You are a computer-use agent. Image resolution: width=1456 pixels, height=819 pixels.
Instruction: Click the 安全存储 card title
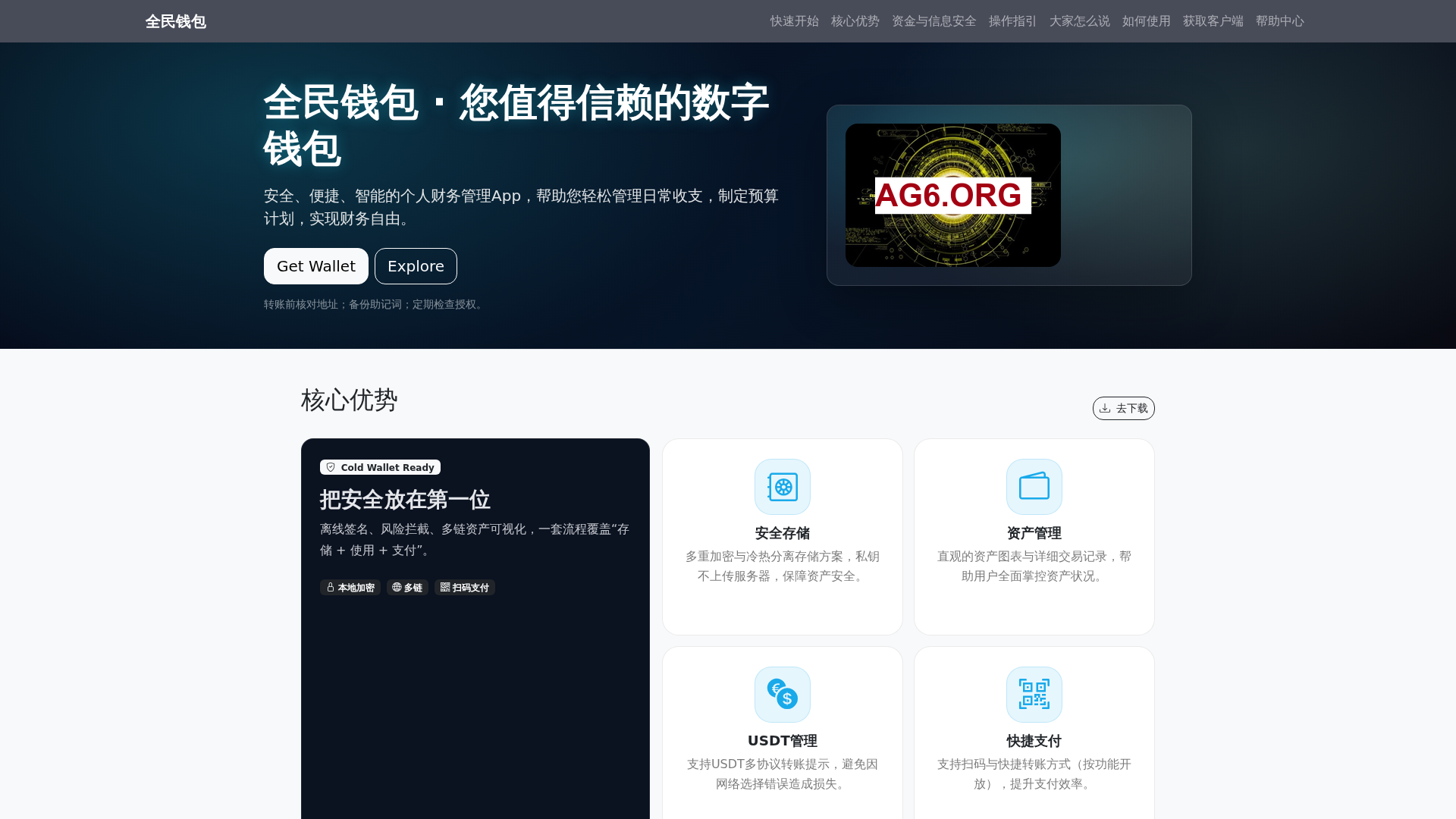tap(783, 533)
